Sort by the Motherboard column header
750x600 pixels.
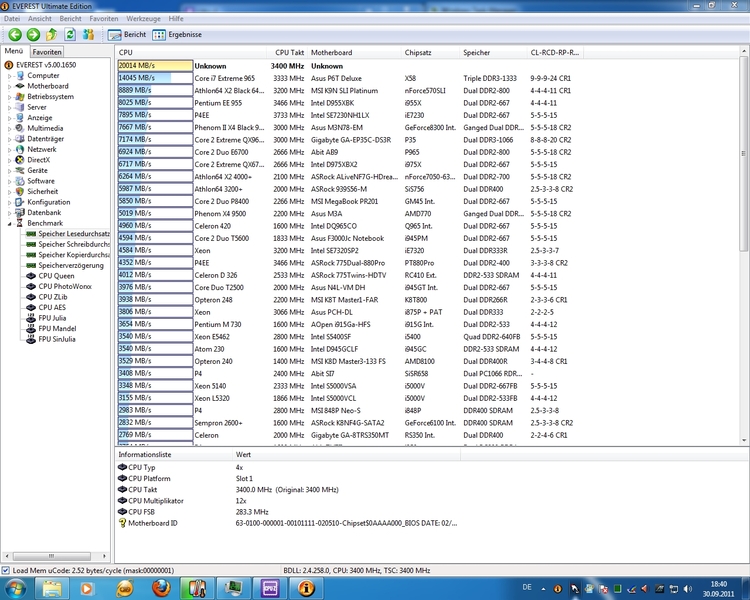point(354,53)
